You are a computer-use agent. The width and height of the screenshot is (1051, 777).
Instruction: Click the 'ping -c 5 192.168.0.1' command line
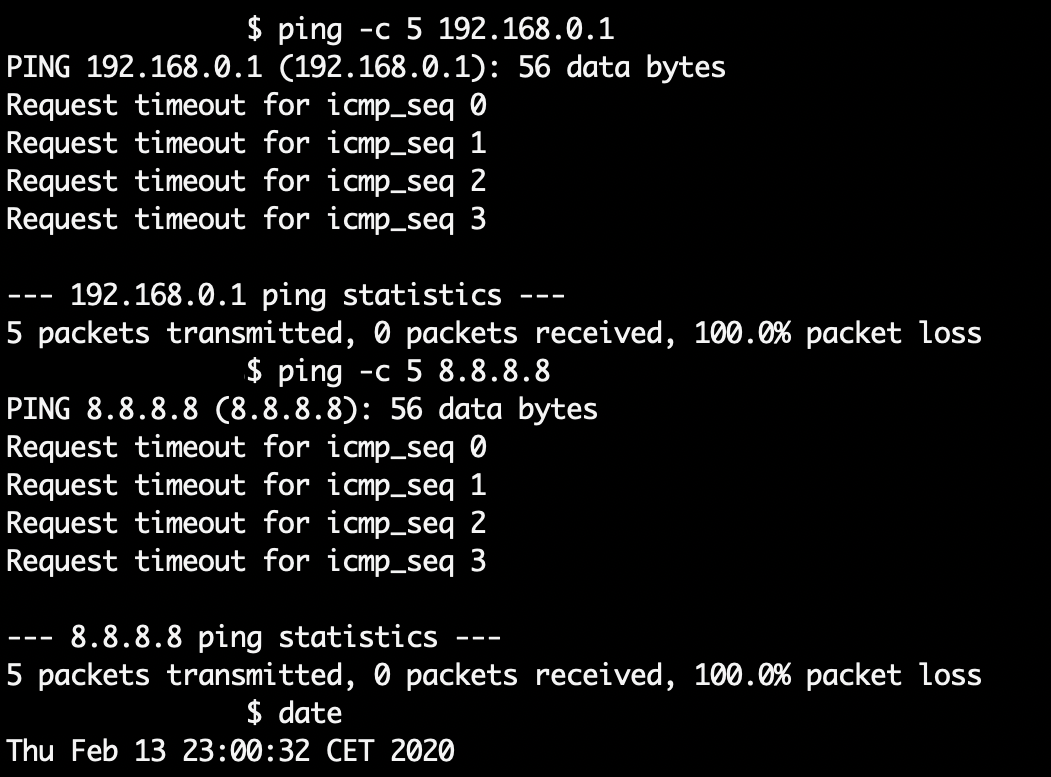point(430,30)
